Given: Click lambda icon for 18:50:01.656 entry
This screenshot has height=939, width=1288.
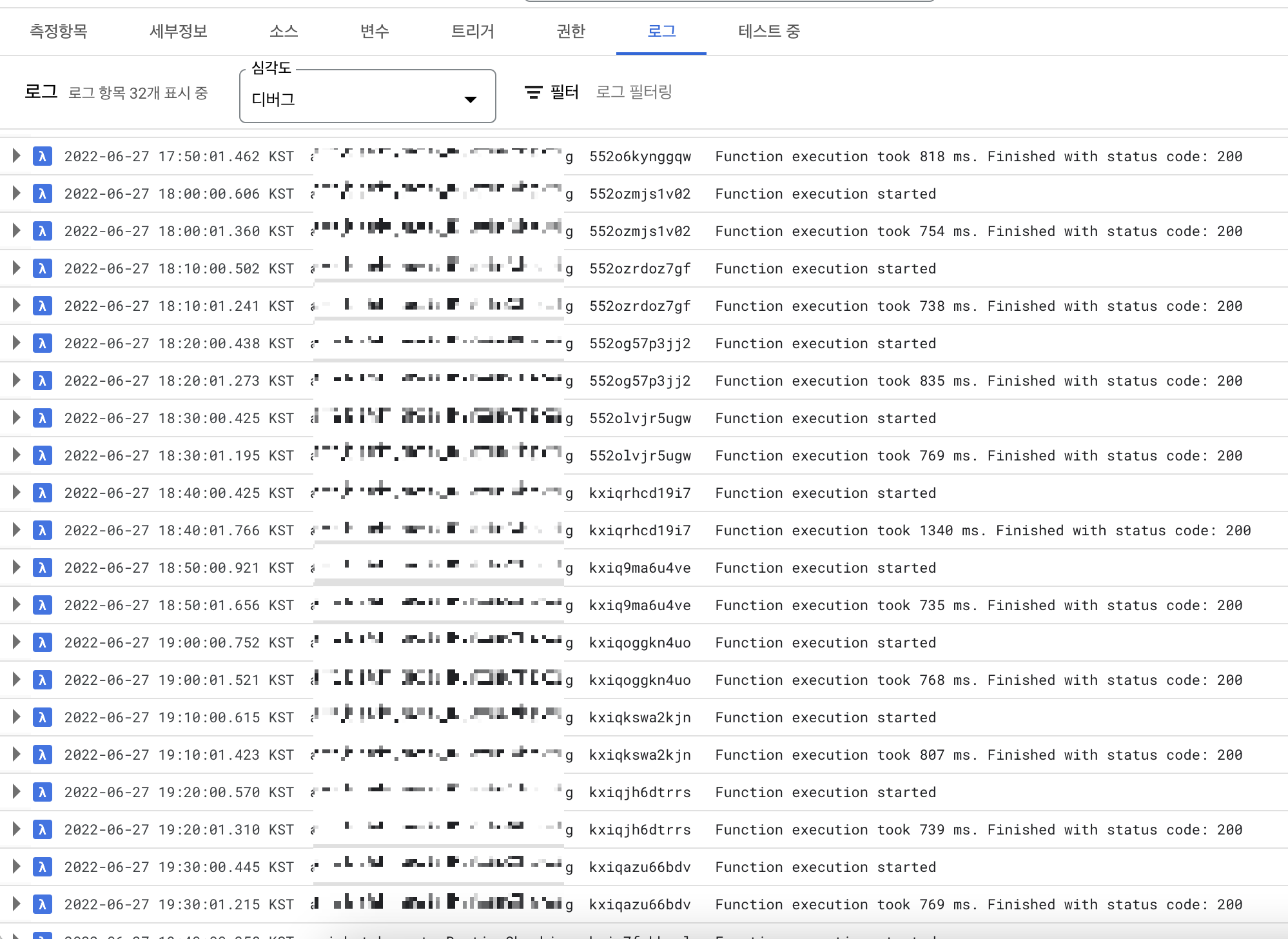Looking at the screenshot, I should [x=43, y=605].
